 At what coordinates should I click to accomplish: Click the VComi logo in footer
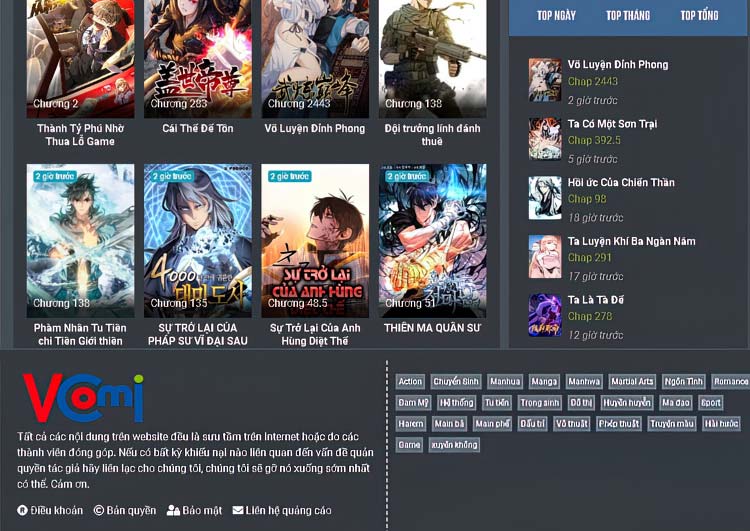coord(83,398)
